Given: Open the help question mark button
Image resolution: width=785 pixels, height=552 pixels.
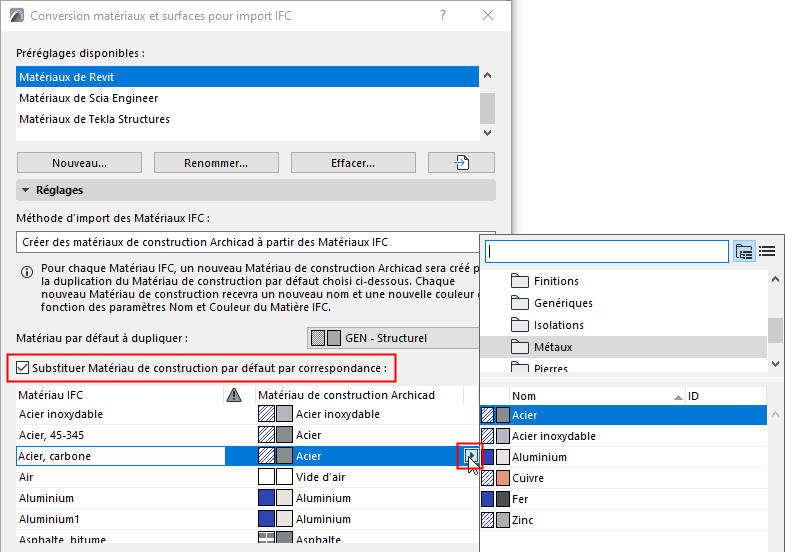Looking at the screenshot, I should tap(443, 16).
